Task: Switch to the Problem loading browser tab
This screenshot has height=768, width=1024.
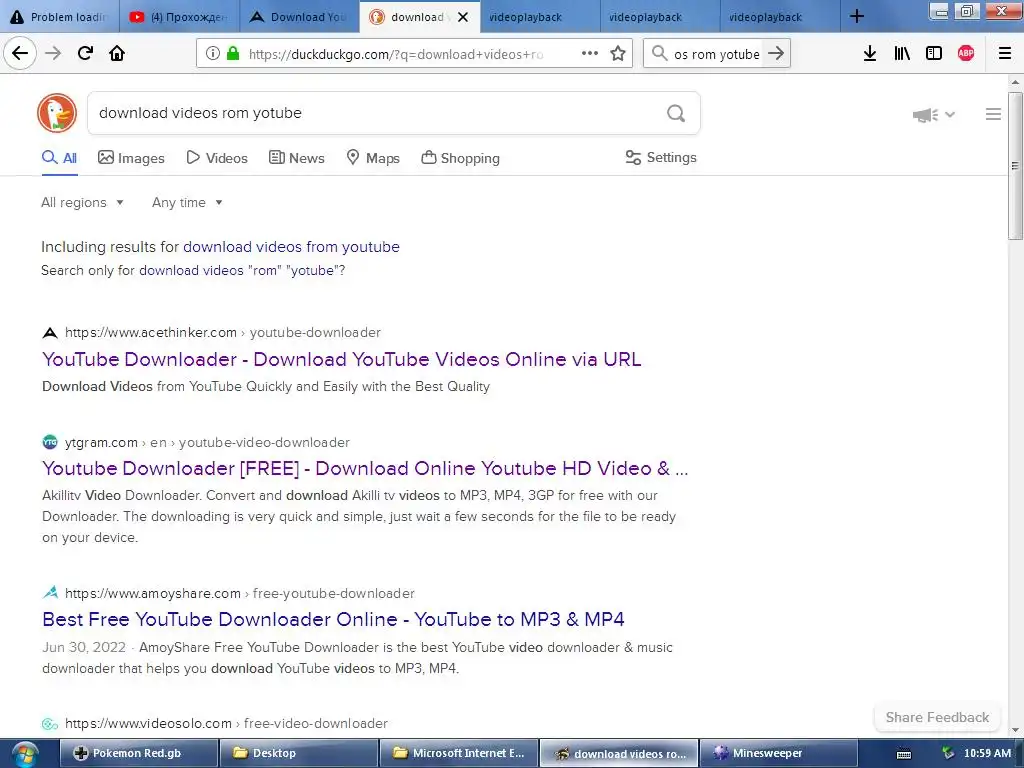Action: point(59,17)
